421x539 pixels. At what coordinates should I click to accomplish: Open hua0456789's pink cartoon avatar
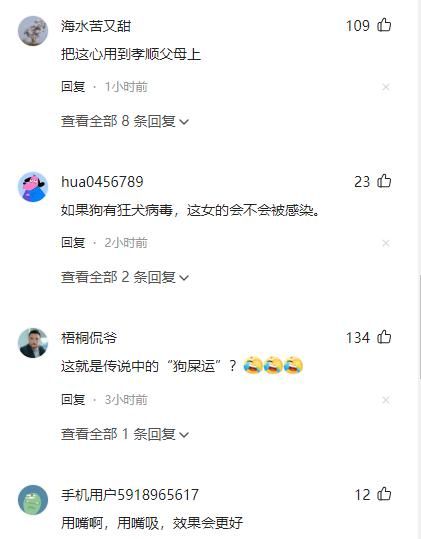click(33, 187)
